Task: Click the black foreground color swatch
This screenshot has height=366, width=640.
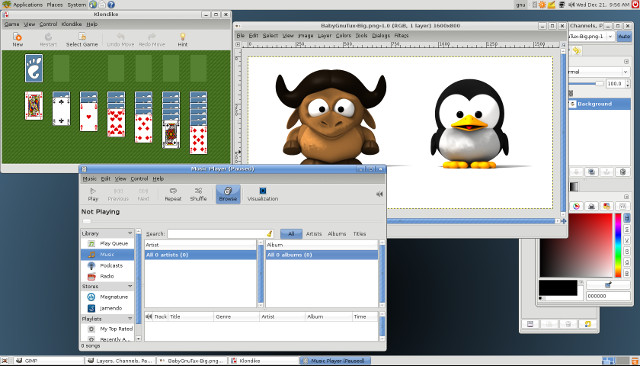Action: tap(558, 288)
